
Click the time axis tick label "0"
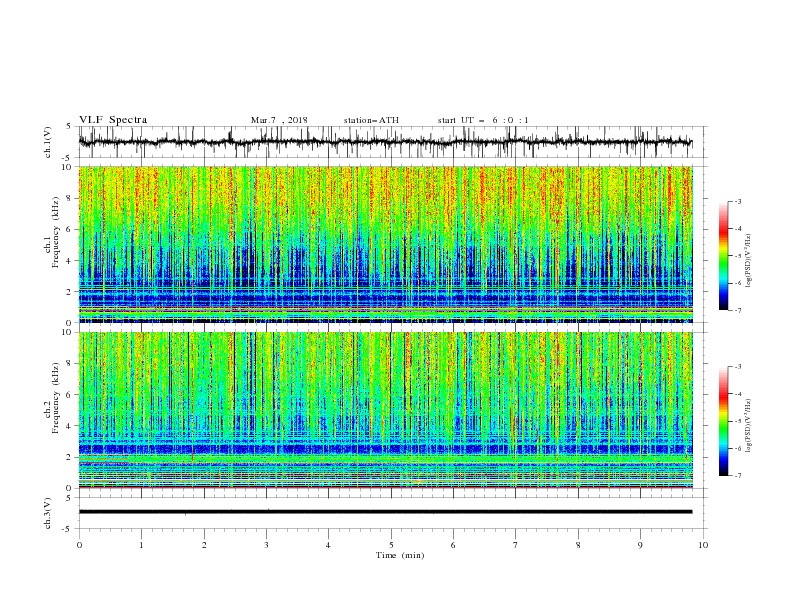[79, 545]
